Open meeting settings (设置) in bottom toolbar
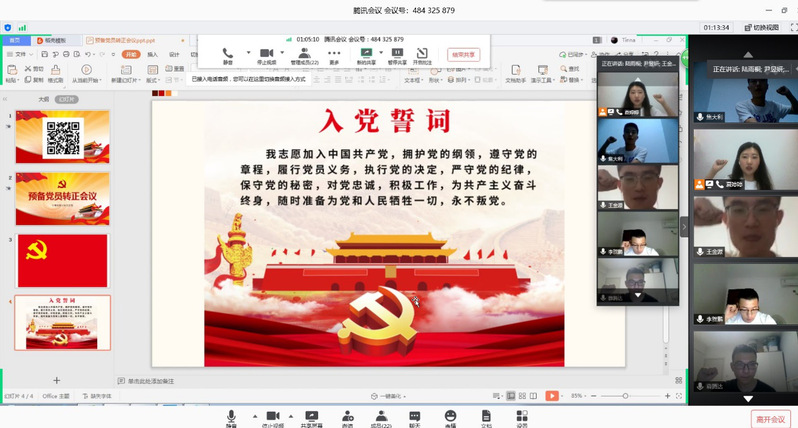This screenshot has width=798, height=428. [522, 418]
